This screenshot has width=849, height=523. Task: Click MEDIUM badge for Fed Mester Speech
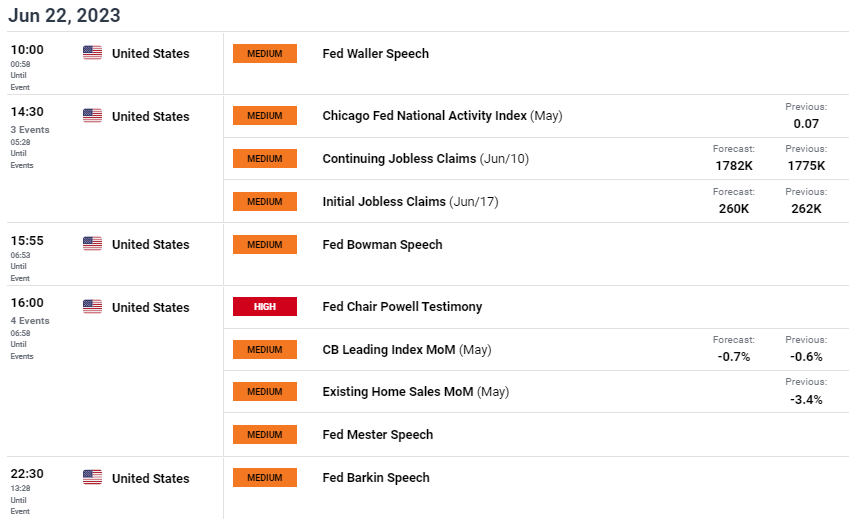[x=265, y=435]
